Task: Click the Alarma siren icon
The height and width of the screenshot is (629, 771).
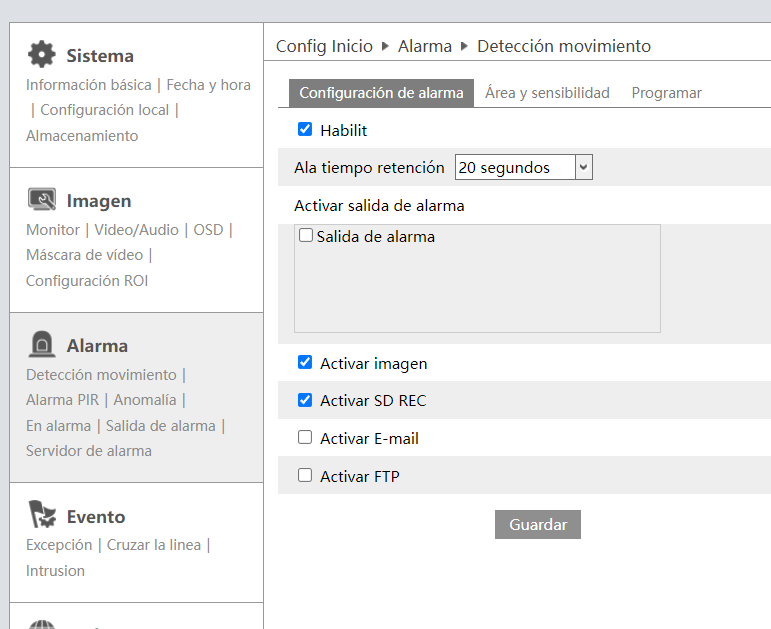Action: click(x=42, y=344)
